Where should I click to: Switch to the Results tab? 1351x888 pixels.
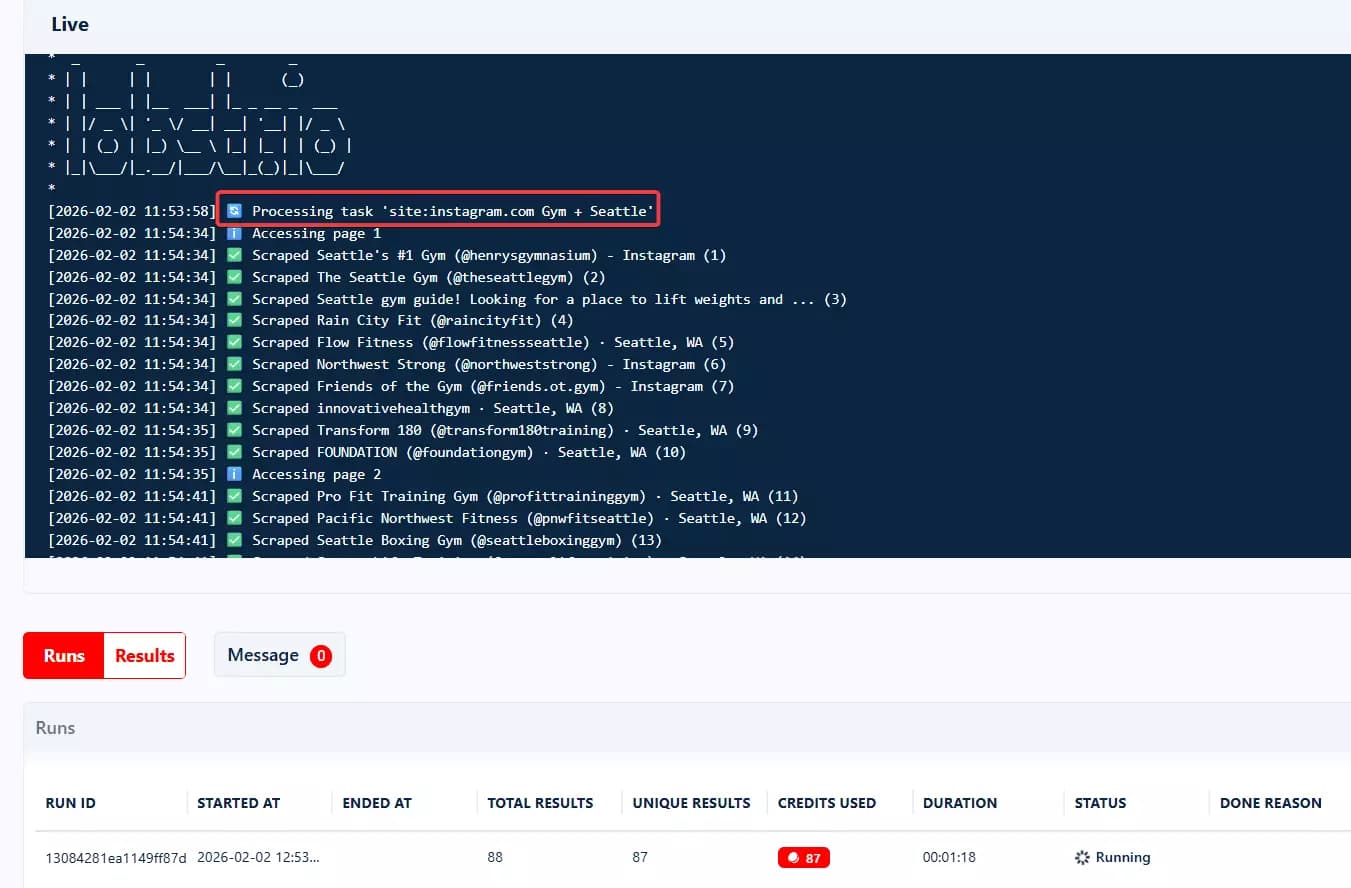point(144,656)
